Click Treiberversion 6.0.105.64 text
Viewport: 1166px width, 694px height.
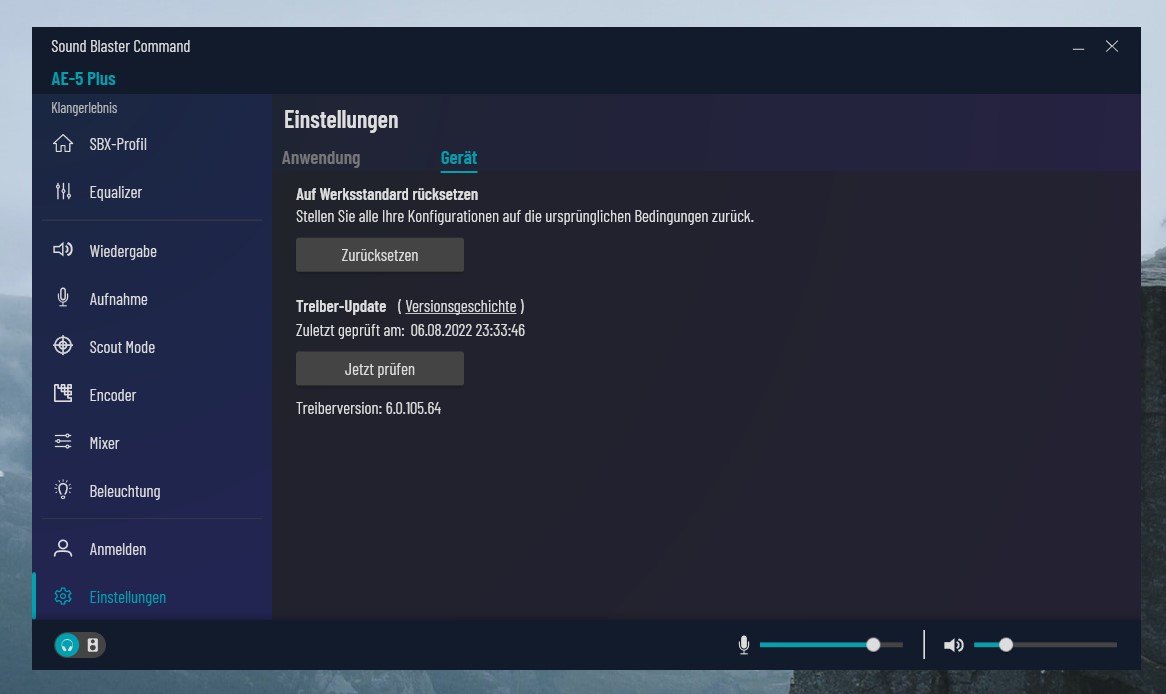click(368, 408)
